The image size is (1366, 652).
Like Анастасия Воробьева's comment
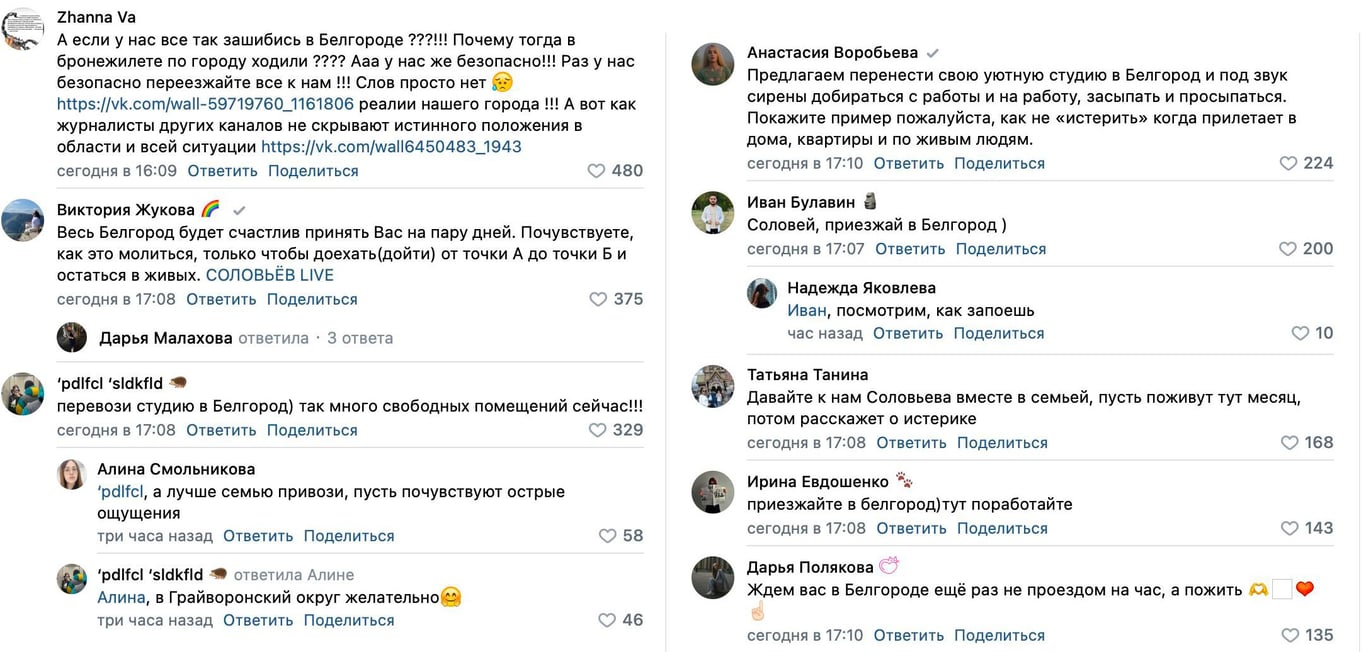[x=1287, y=162]
